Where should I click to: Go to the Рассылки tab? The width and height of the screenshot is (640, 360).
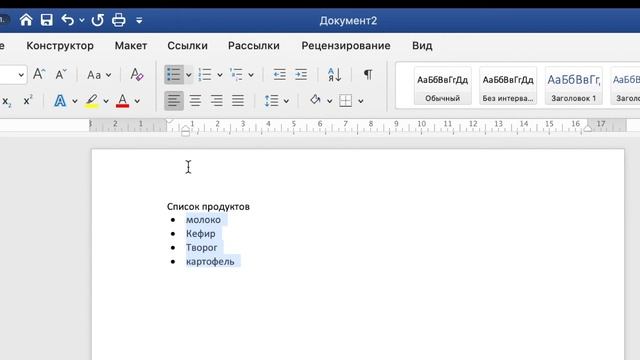253,46
